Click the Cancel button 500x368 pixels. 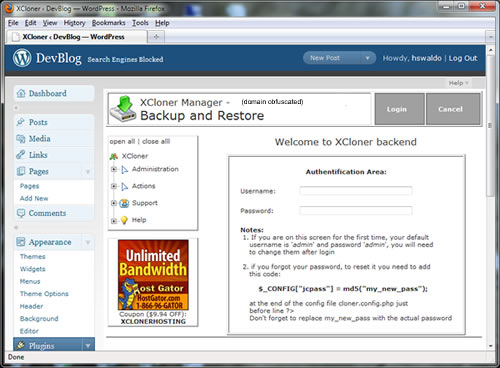tap(453, 109)
